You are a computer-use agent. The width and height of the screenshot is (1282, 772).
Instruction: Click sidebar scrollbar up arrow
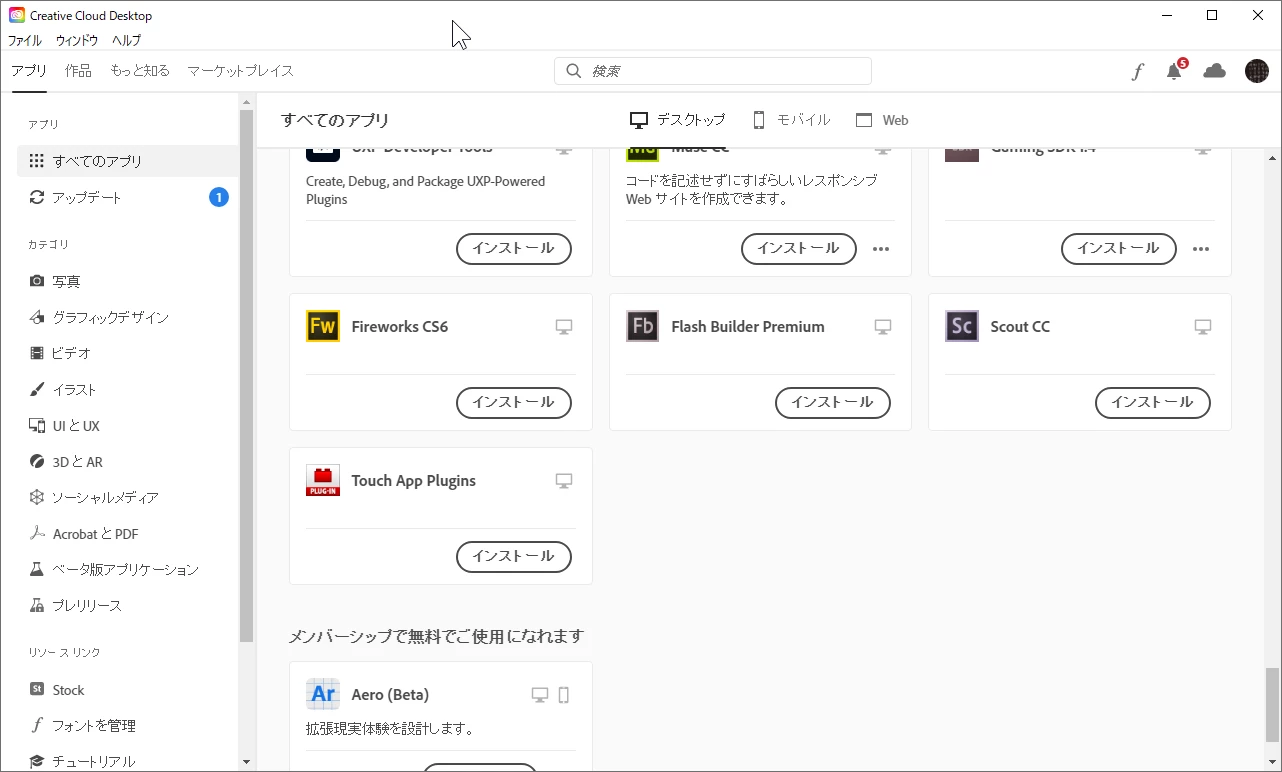(247, 101)
